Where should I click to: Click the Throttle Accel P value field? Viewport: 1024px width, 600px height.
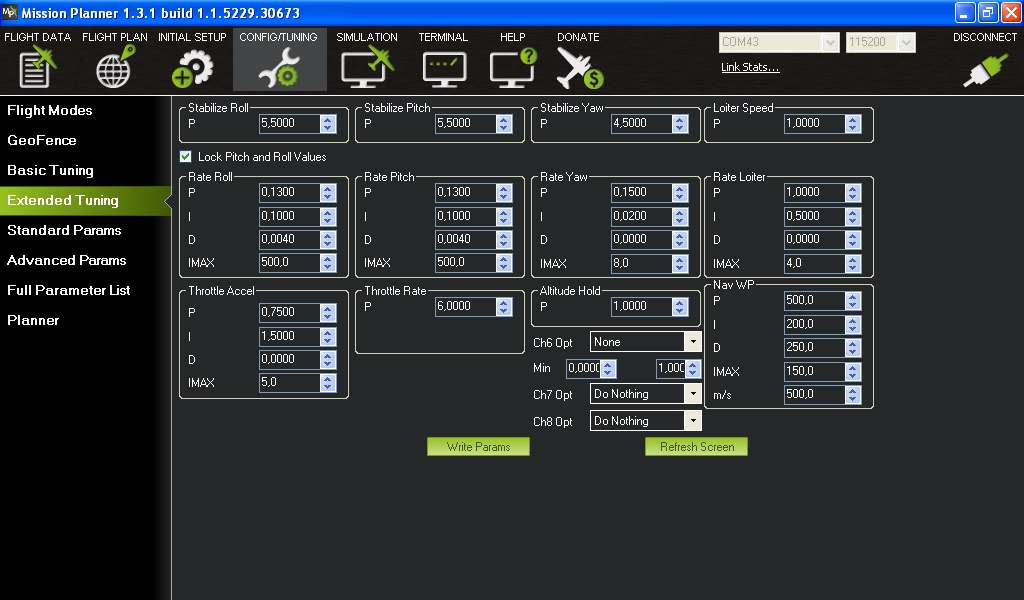coord(289,313)
